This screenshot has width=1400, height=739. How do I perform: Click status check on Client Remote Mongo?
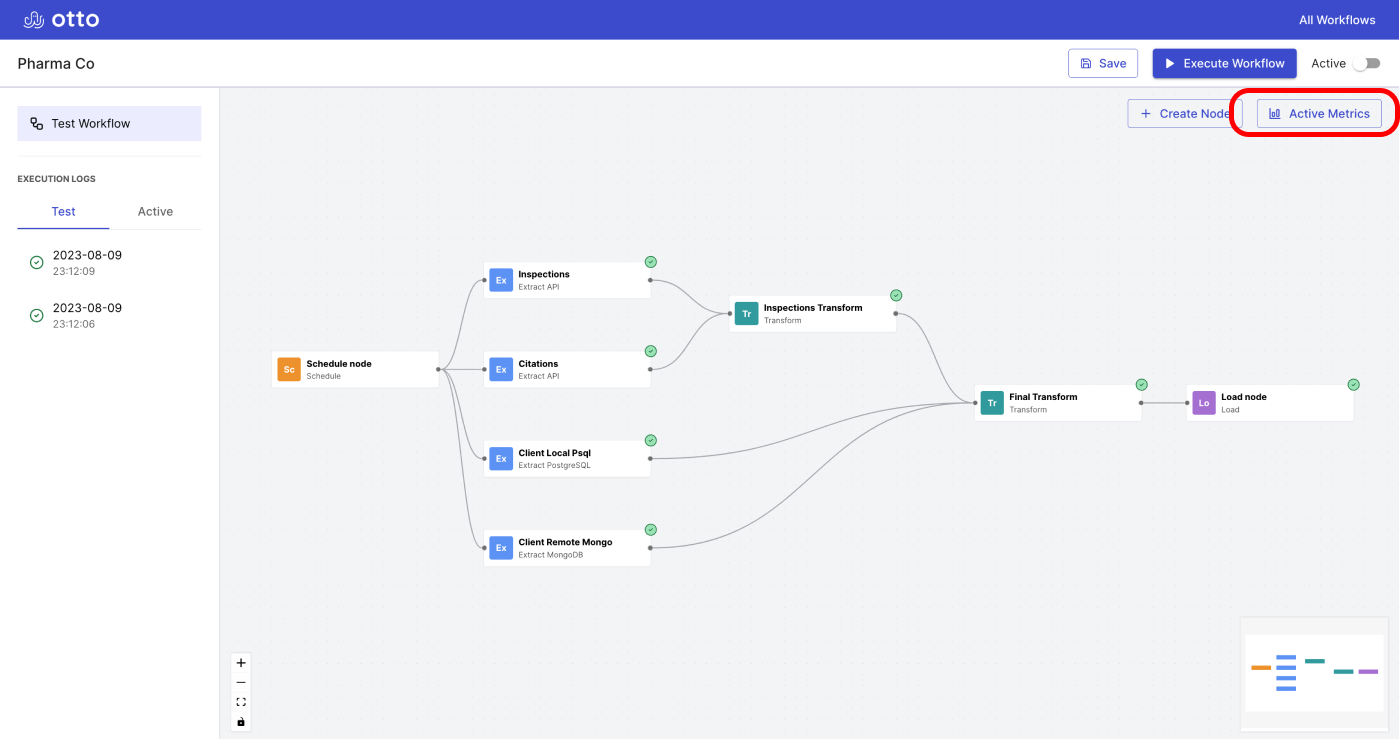tap(651, 530)
